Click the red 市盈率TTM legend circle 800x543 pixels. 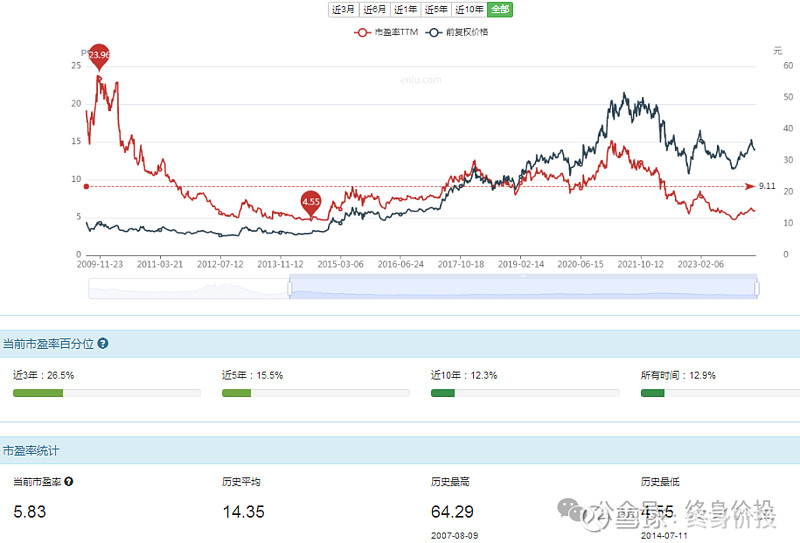coord(362,32)
